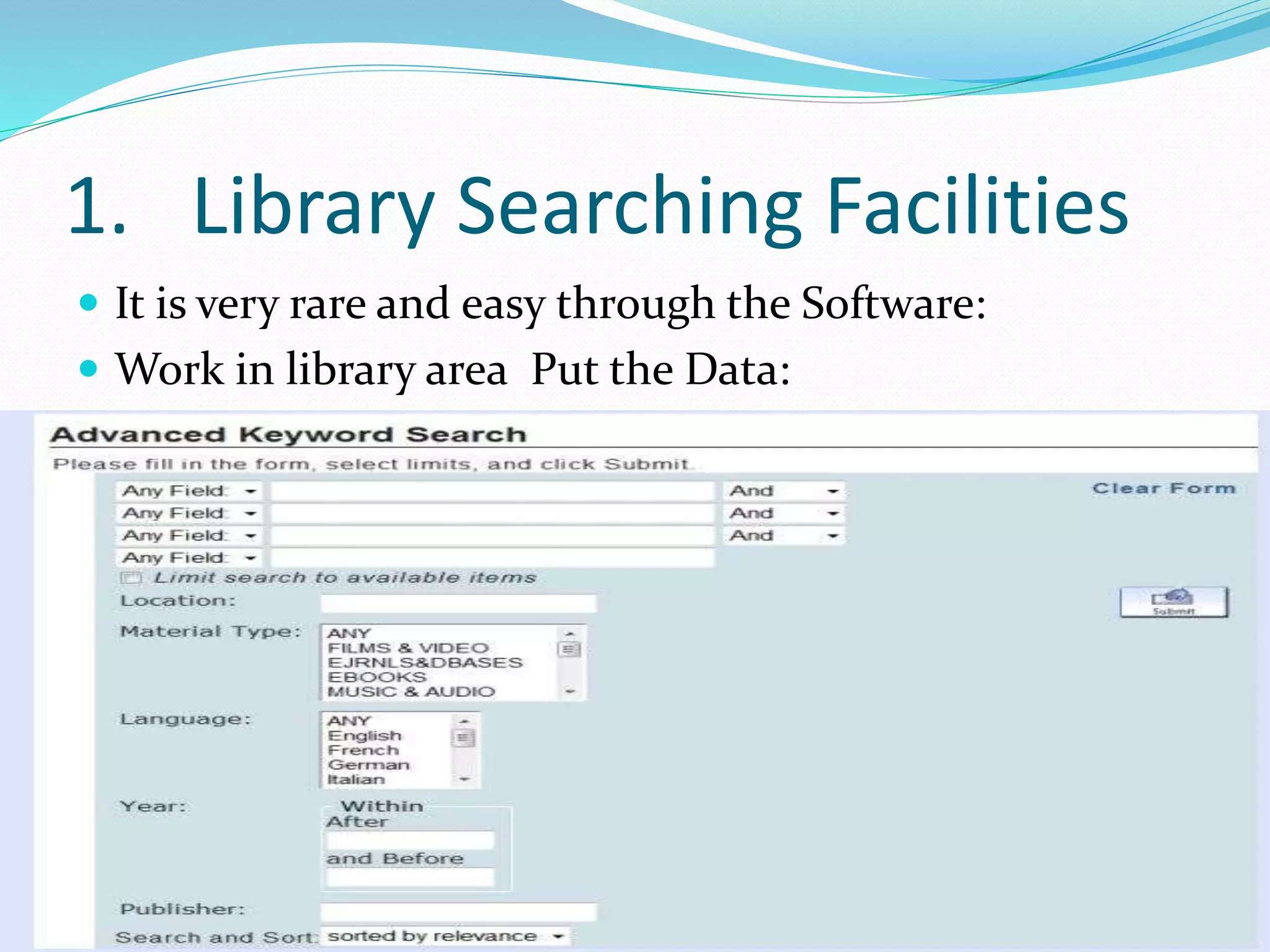Open the third Any Field dropdown
1270x952 pixels.
tap(189, 535)
